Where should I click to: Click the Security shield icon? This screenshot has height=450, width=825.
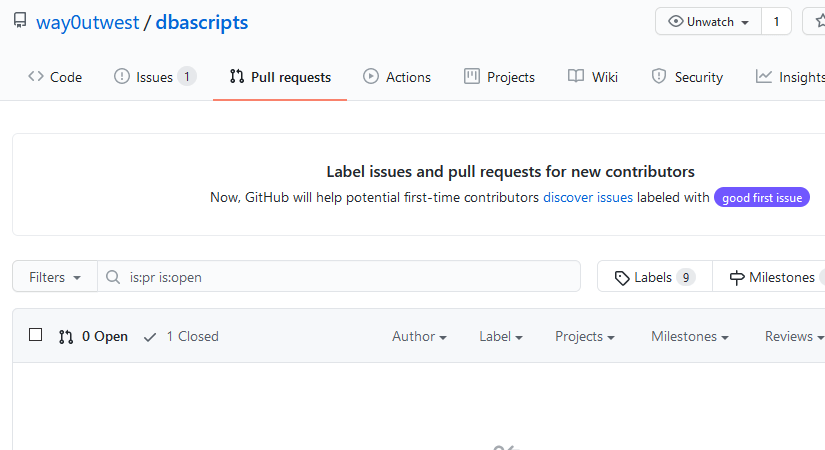pyautogui.click(x=659, y=77)
